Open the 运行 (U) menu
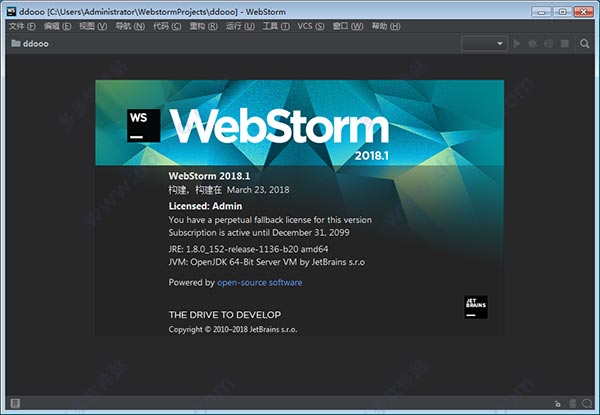Screen dimensions: 600x415 click(240, 26)
